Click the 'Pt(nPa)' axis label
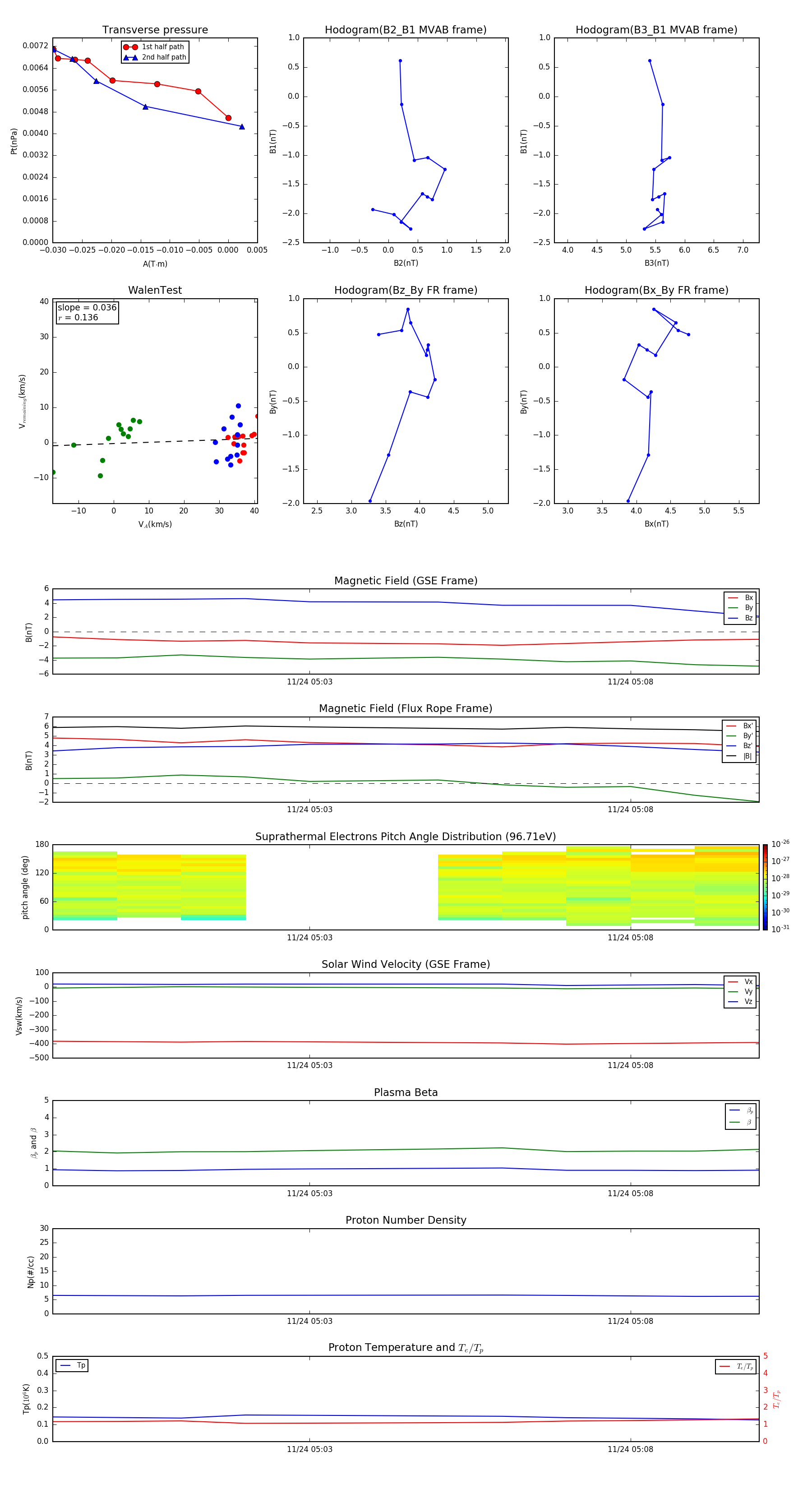This screenshot has width=812, height=1489. click(14, 141)
